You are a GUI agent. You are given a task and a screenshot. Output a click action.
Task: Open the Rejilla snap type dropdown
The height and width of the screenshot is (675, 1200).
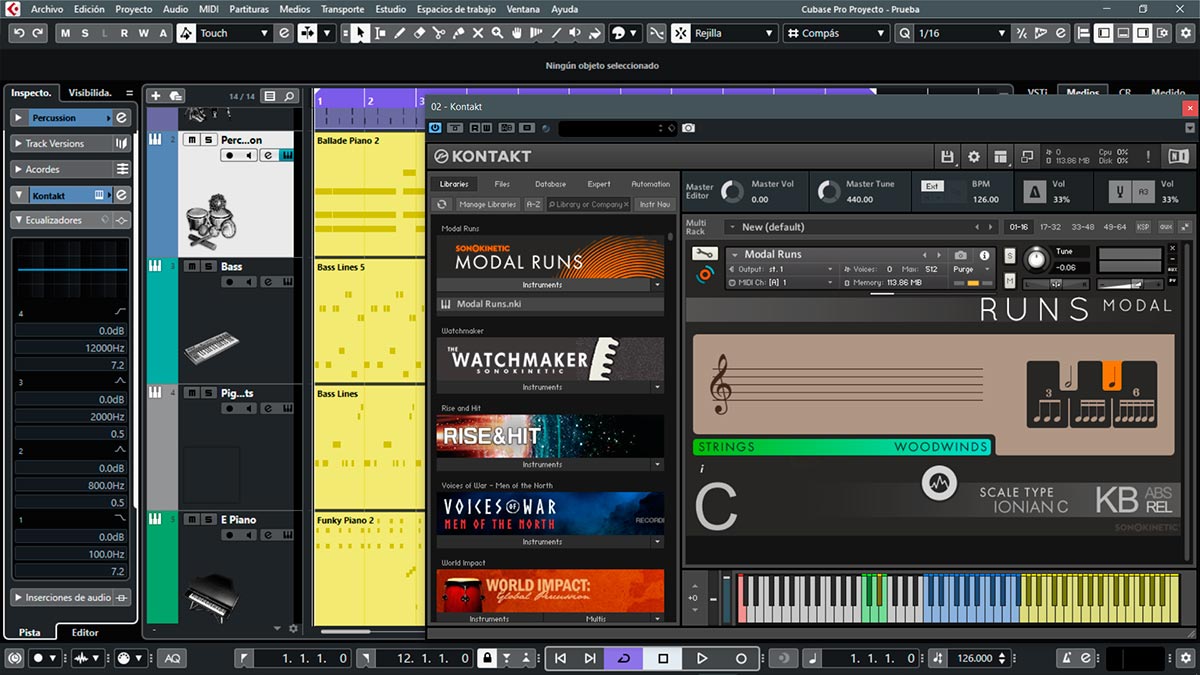(x=734, y=33)
